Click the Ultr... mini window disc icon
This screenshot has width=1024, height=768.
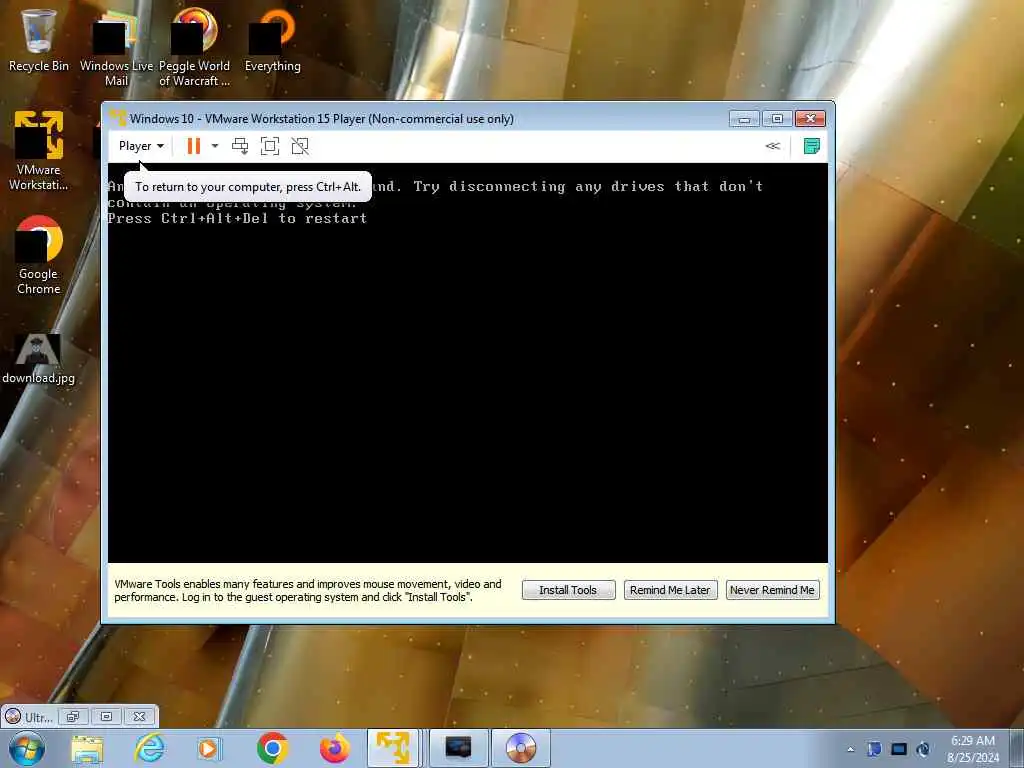click(13, 716)
